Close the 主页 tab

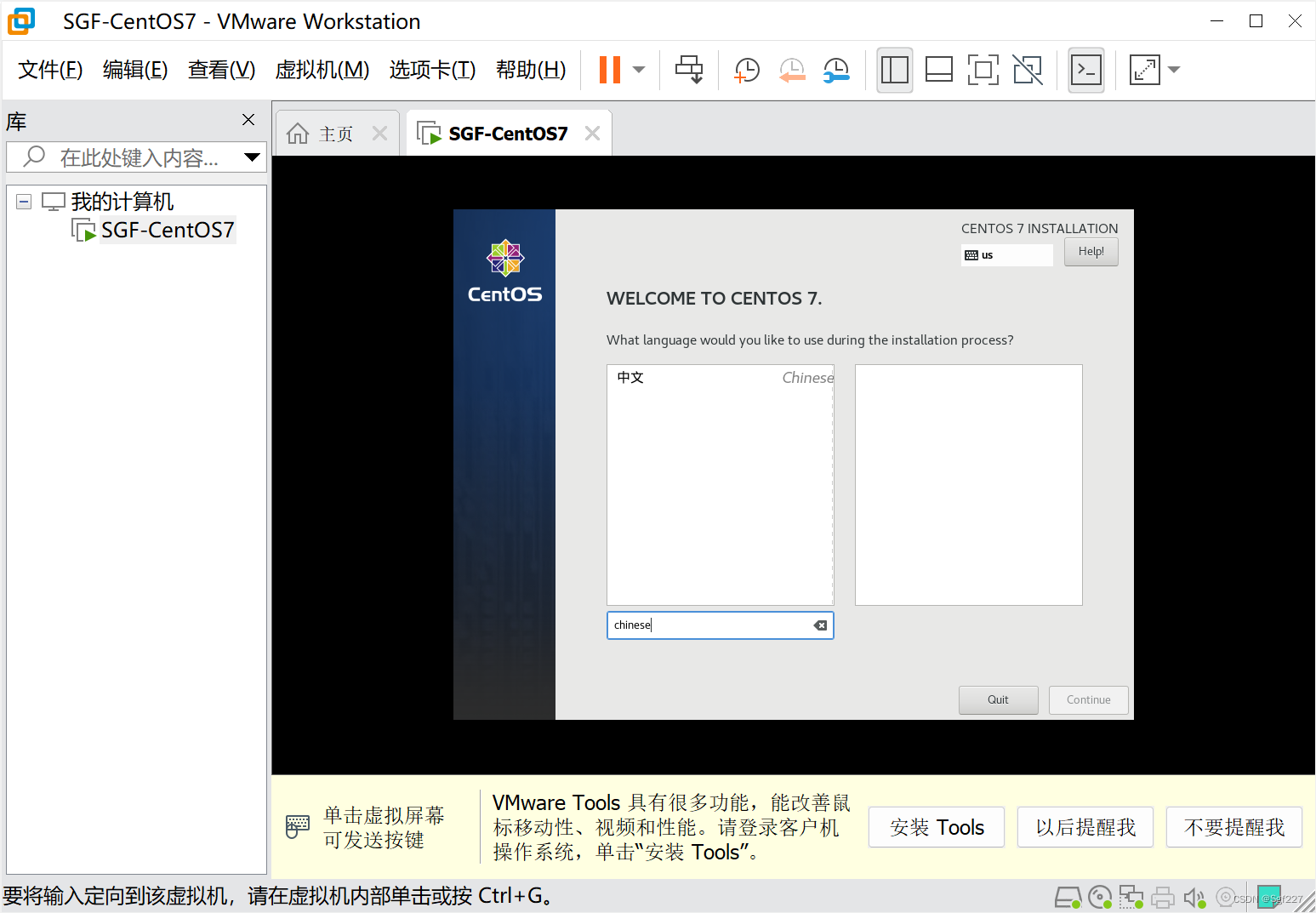[380, 134]
